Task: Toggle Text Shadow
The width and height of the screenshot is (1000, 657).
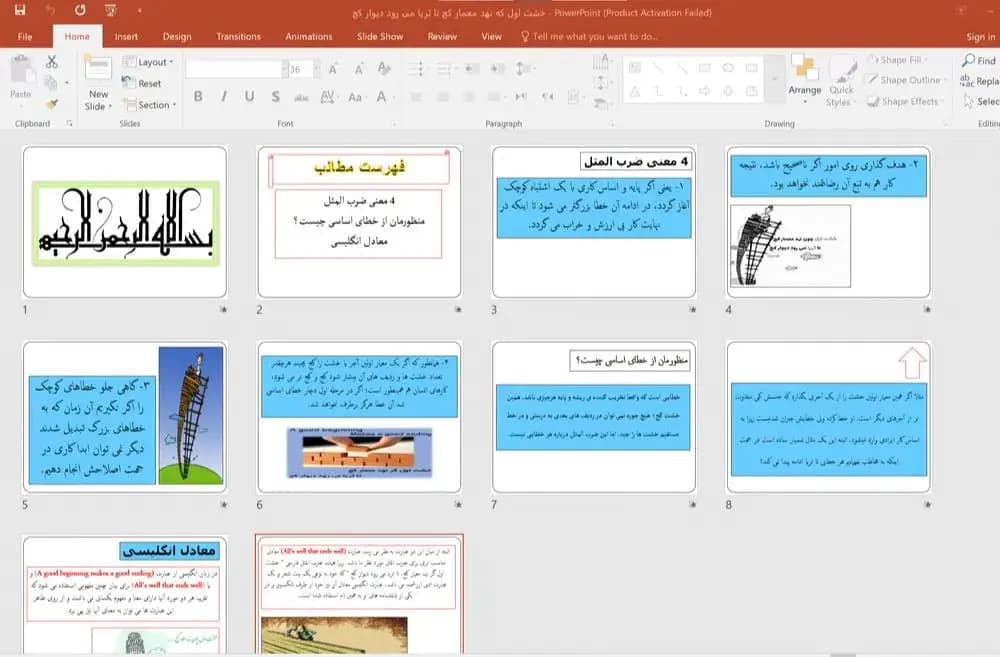Action: (276, 96)
